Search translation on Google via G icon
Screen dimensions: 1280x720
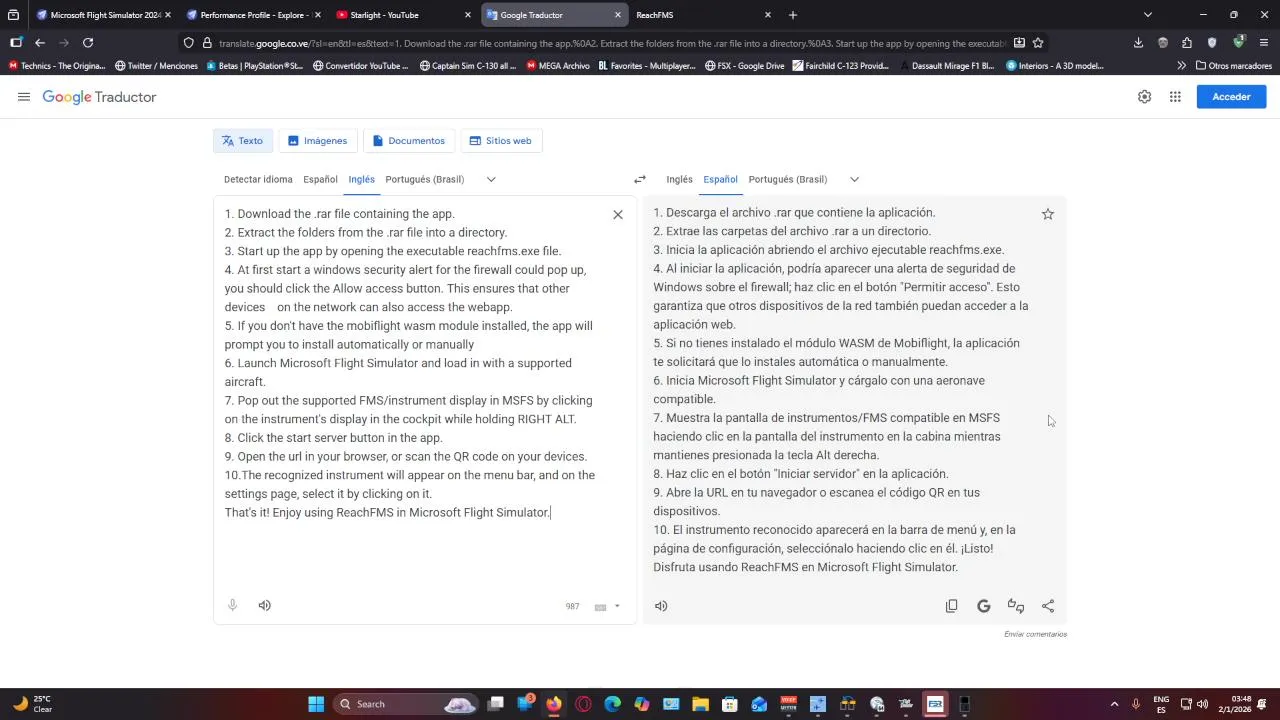[984, 606]
